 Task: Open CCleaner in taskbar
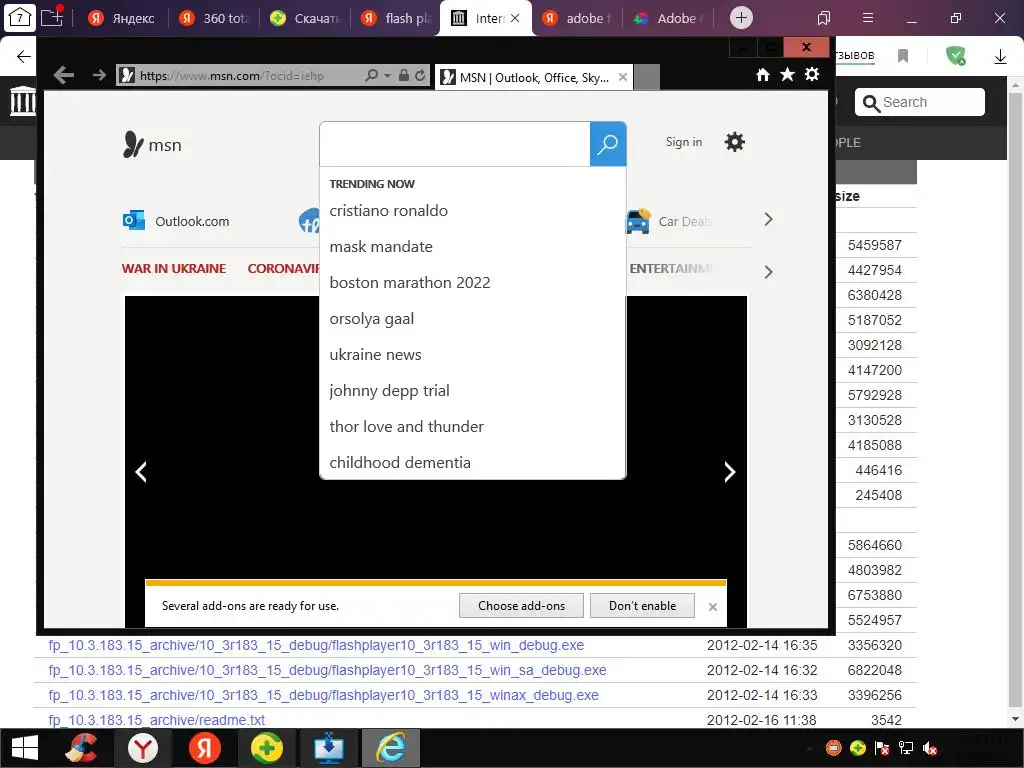pos(82,748)
